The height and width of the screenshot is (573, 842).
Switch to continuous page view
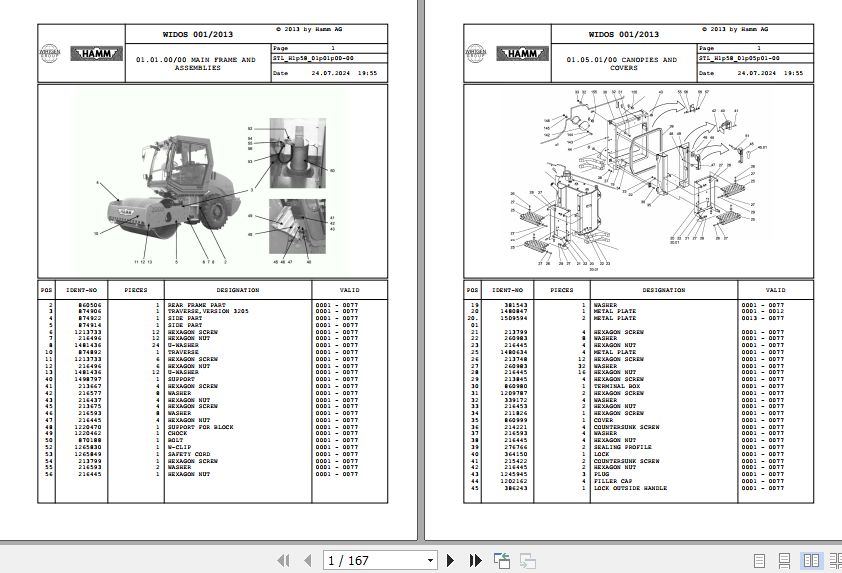click(x=784, y=561)
